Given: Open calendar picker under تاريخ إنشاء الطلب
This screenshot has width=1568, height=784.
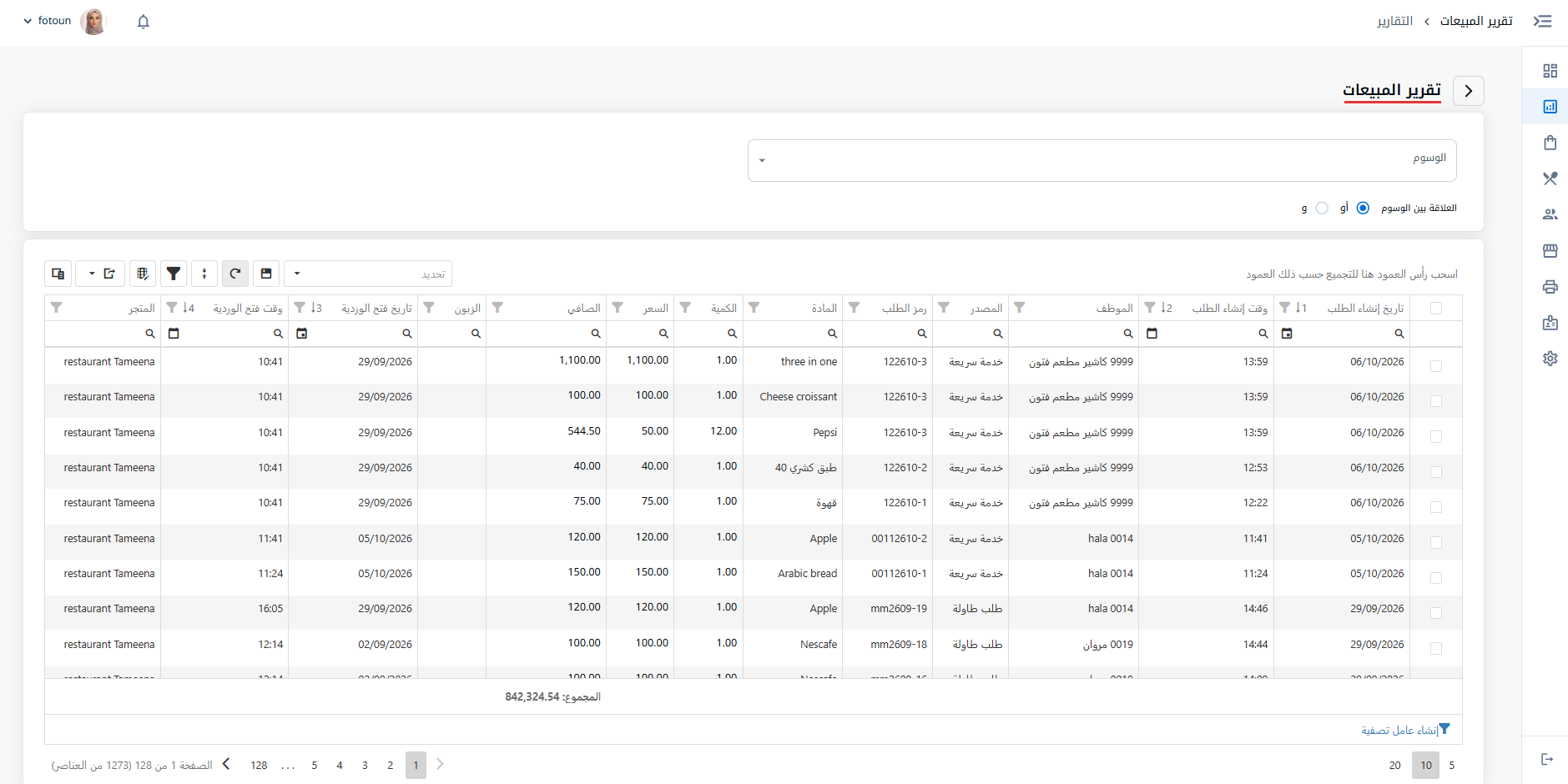Looking at the screenshot, I should (x=1287, y=334).
